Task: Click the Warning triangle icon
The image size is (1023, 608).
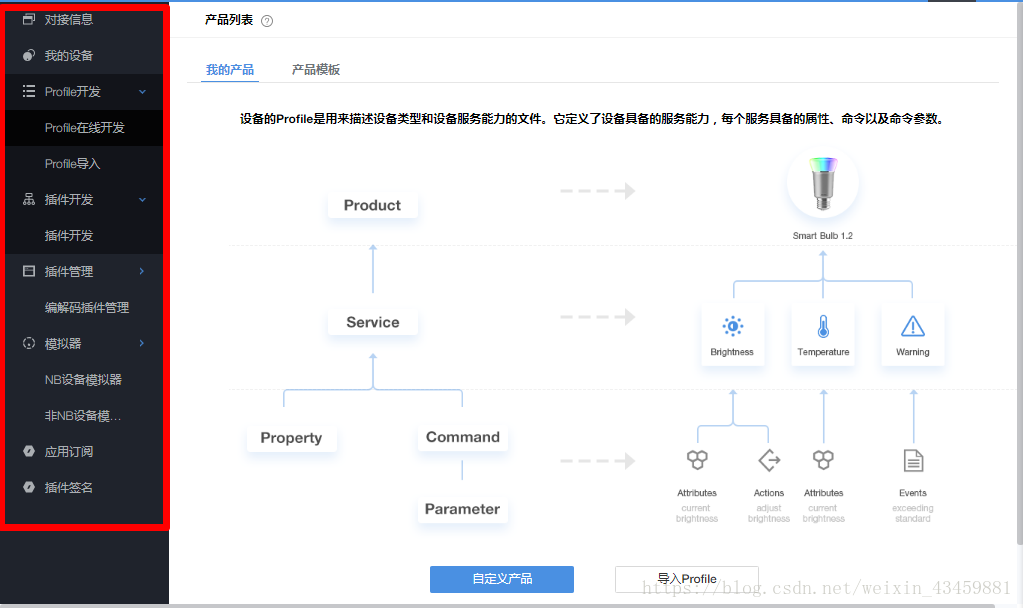Action: point(911,325)
